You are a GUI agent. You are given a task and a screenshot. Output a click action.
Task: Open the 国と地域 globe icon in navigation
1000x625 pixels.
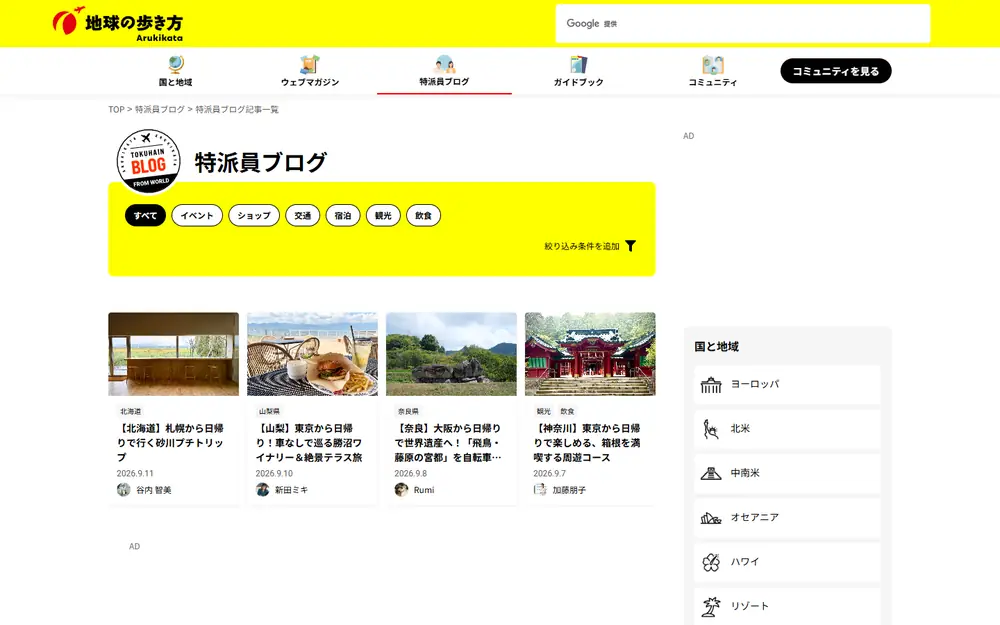176,64
